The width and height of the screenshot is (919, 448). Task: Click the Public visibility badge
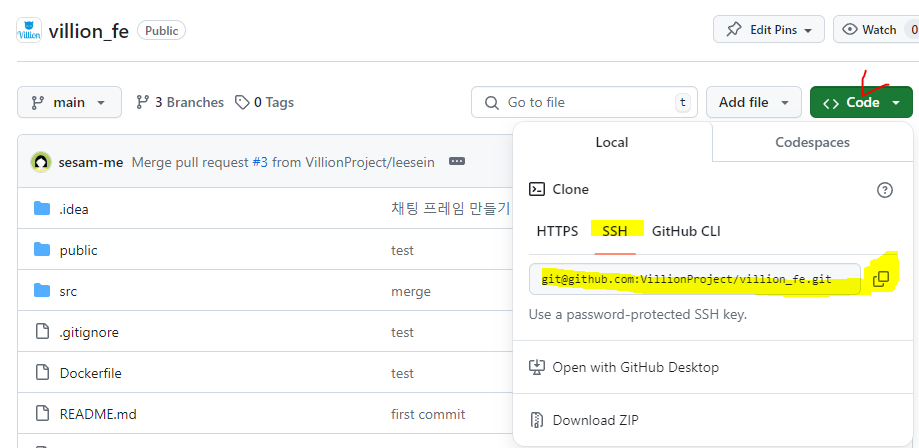pyautogui.click(x=161, y=30)
